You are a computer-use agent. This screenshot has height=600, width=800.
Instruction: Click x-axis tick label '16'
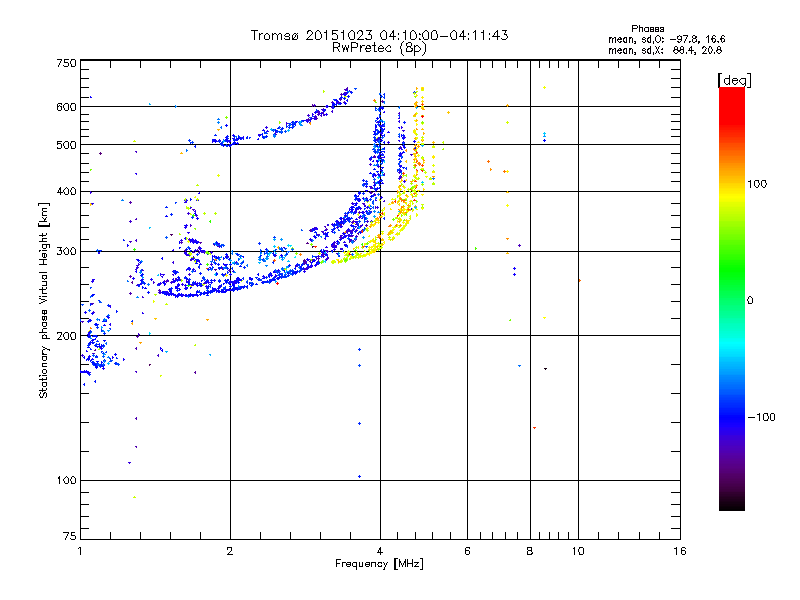coord(680,551)
